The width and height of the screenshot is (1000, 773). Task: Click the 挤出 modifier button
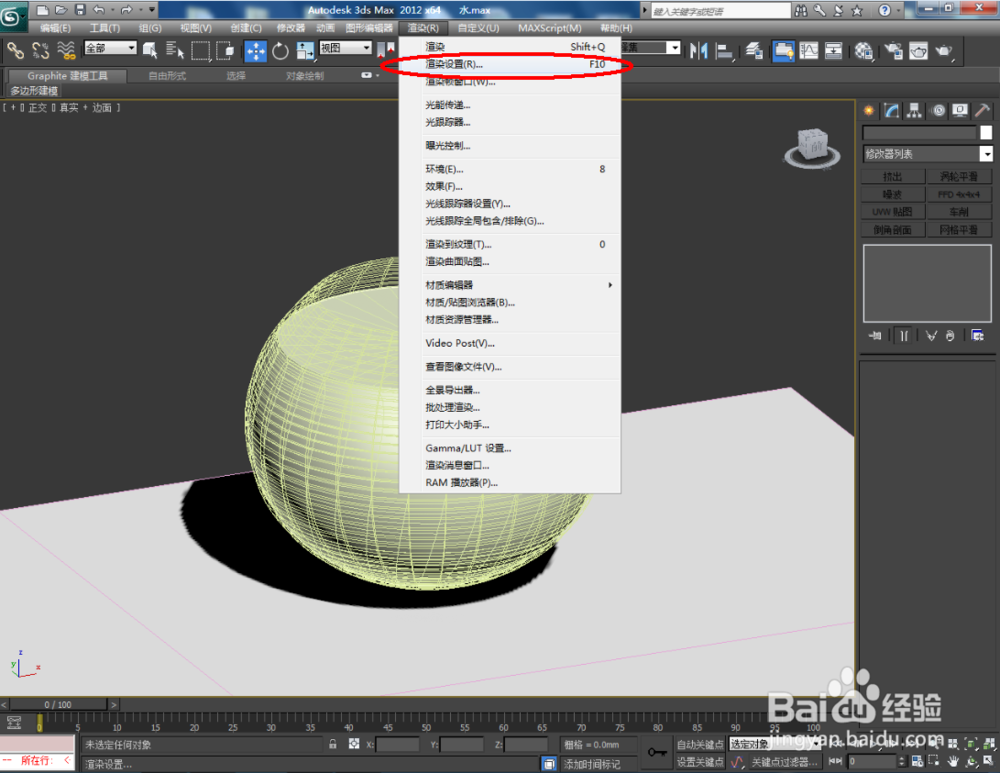tap(893, 177)
